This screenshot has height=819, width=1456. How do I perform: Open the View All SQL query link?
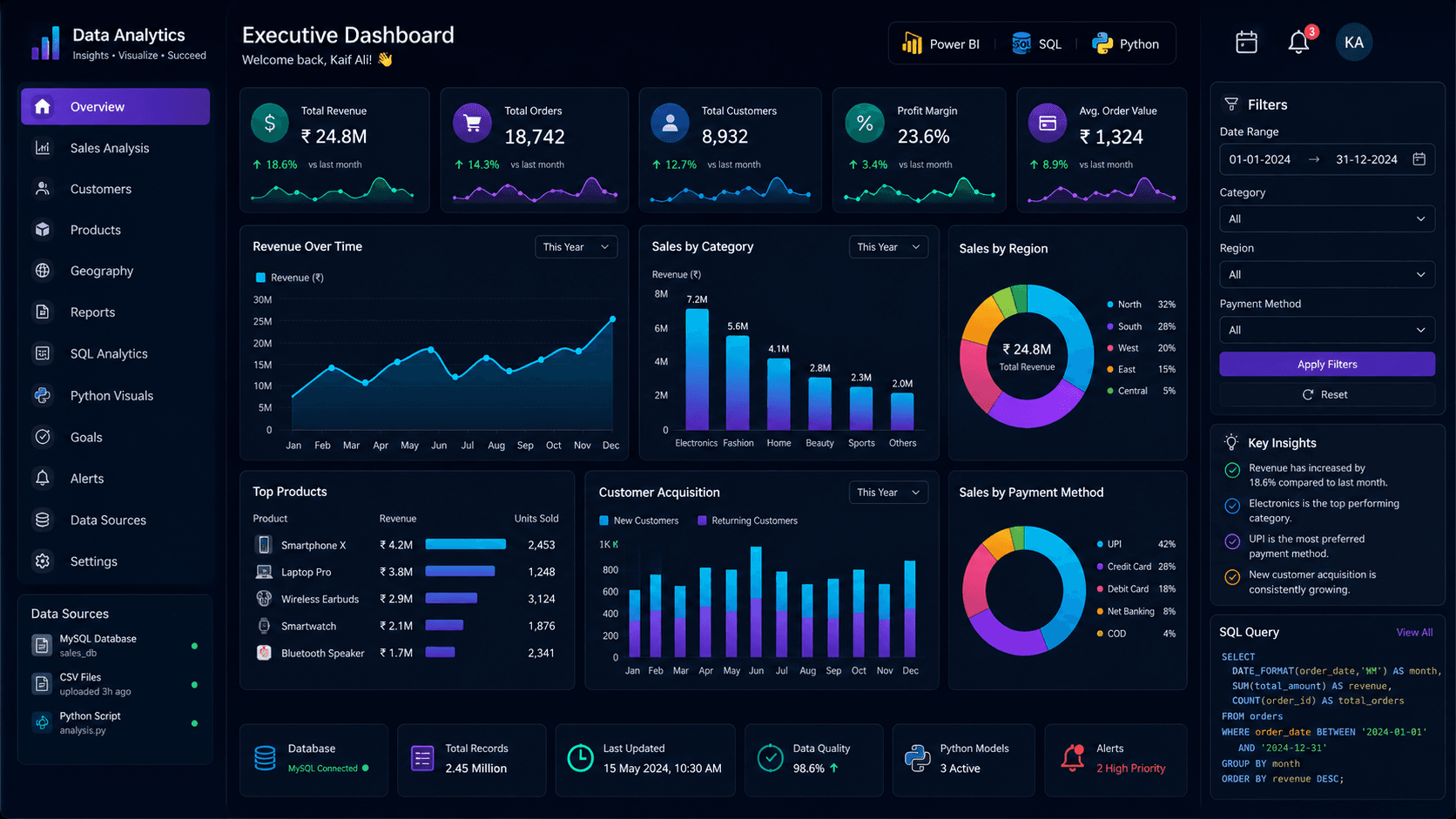tap(1414, 633)
